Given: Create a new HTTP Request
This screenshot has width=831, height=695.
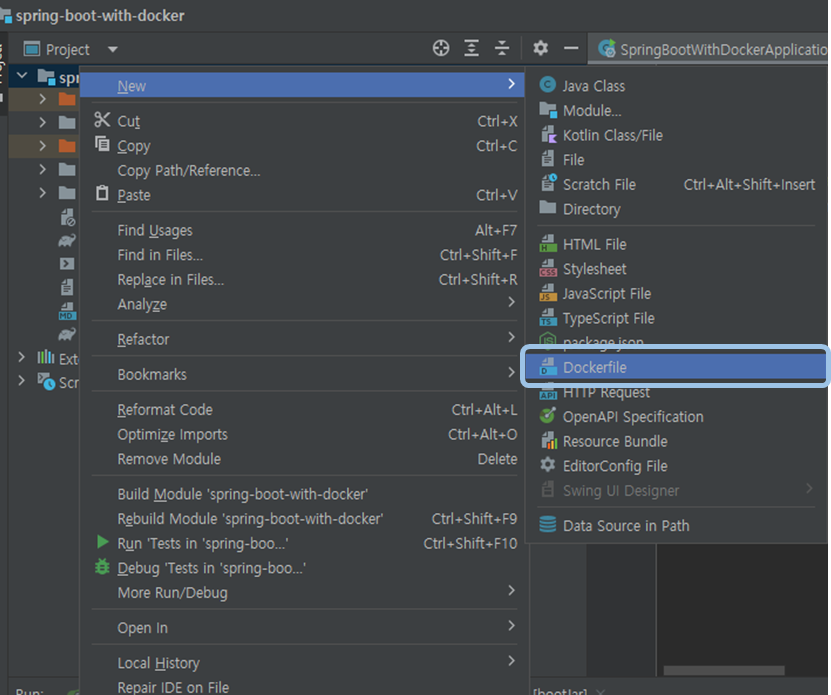Looking at the screenshot, I should [676, 393].
